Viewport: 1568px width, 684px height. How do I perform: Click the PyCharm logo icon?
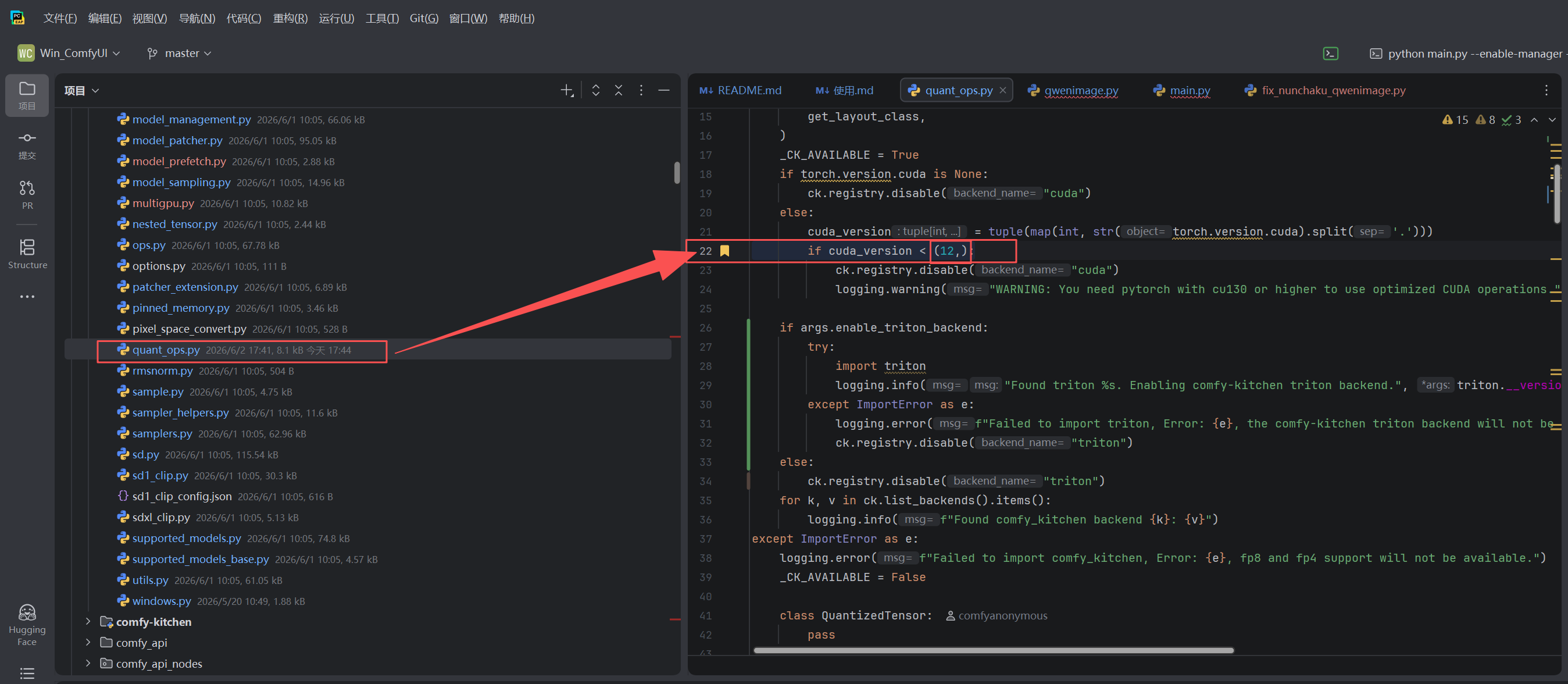click(x=17, y=17)
